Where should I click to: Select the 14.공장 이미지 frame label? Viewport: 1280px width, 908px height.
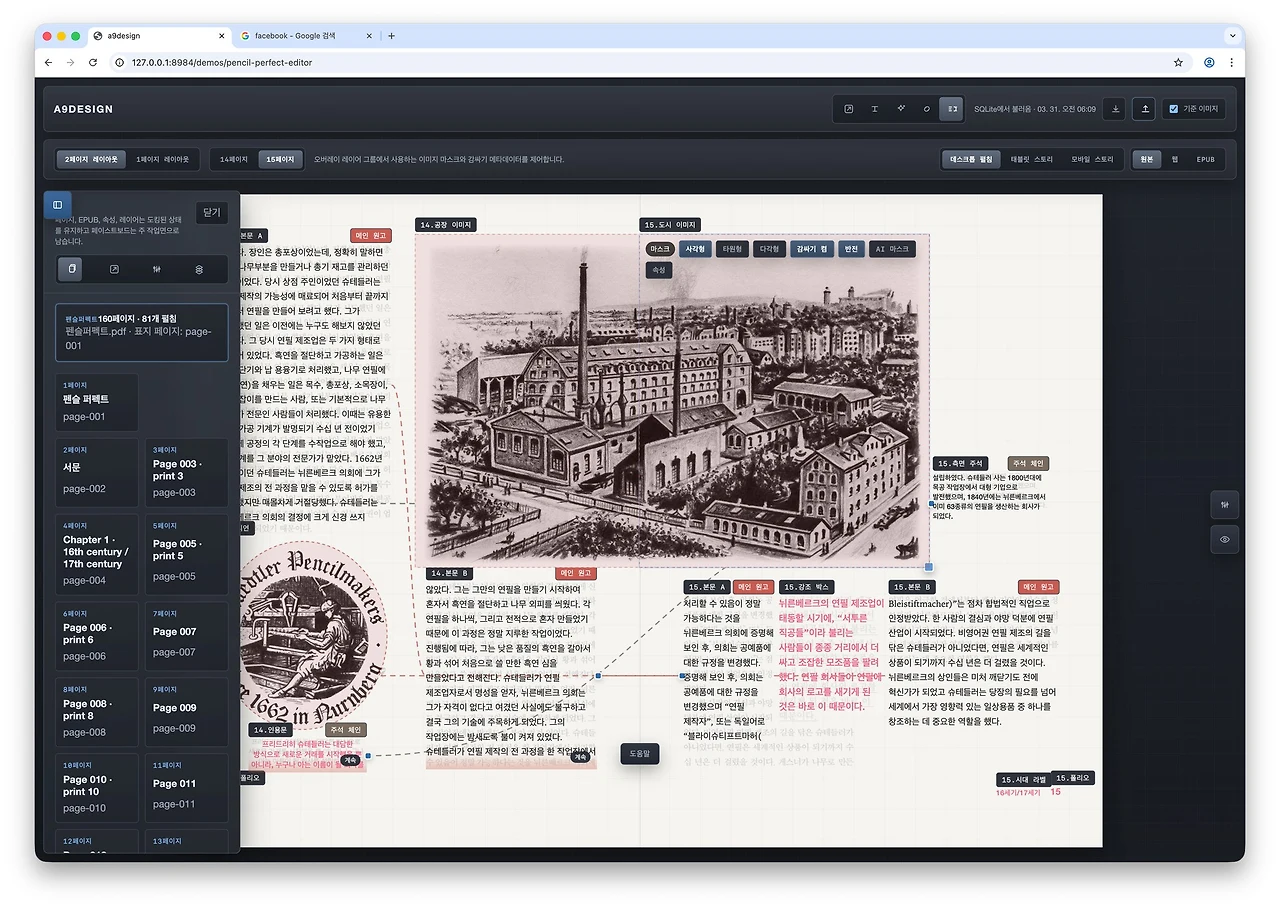[x=446, y=225]
